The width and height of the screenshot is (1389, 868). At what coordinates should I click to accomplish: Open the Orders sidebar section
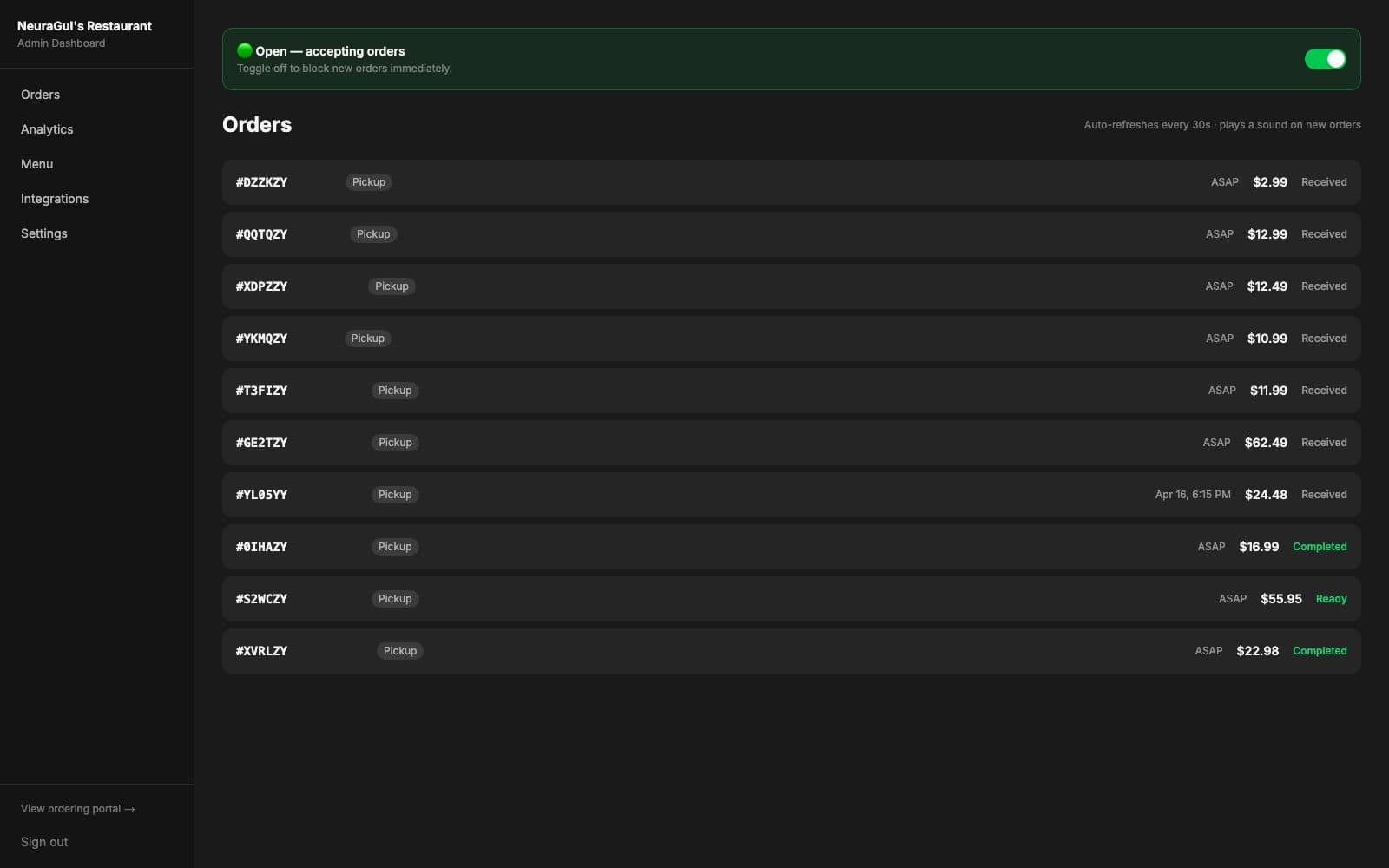tap(40, 95)
